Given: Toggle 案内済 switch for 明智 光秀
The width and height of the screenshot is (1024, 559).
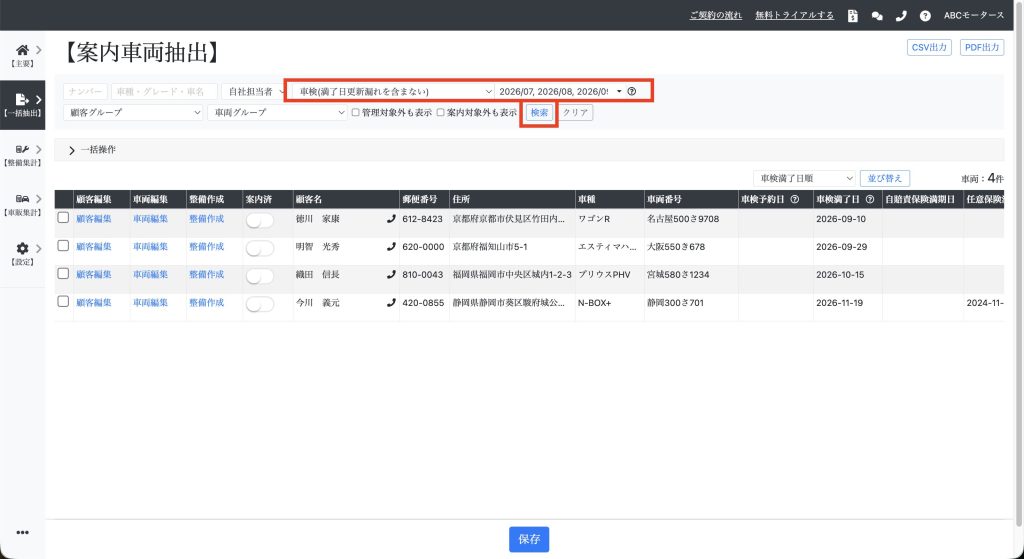Looking at the screenshot, I should click(260, 249).
